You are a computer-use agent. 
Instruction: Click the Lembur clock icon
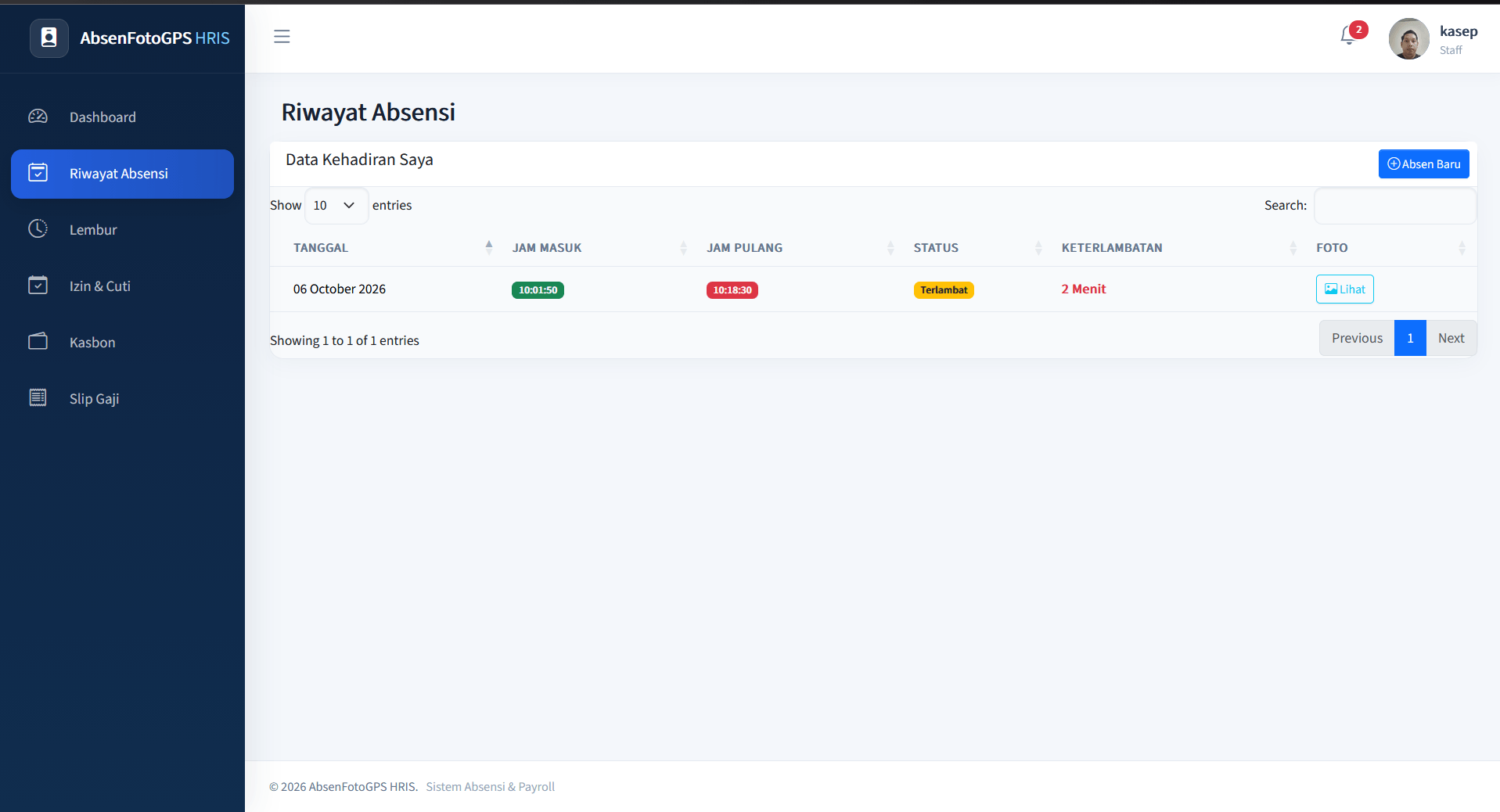point(38,229)
